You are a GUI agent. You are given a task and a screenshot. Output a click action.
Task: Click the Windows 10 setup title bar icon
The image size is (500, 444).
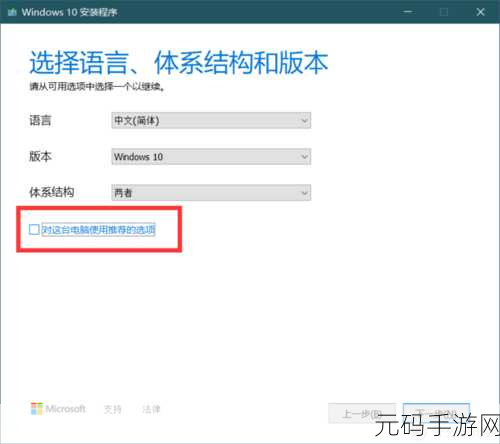pos(12,12)
